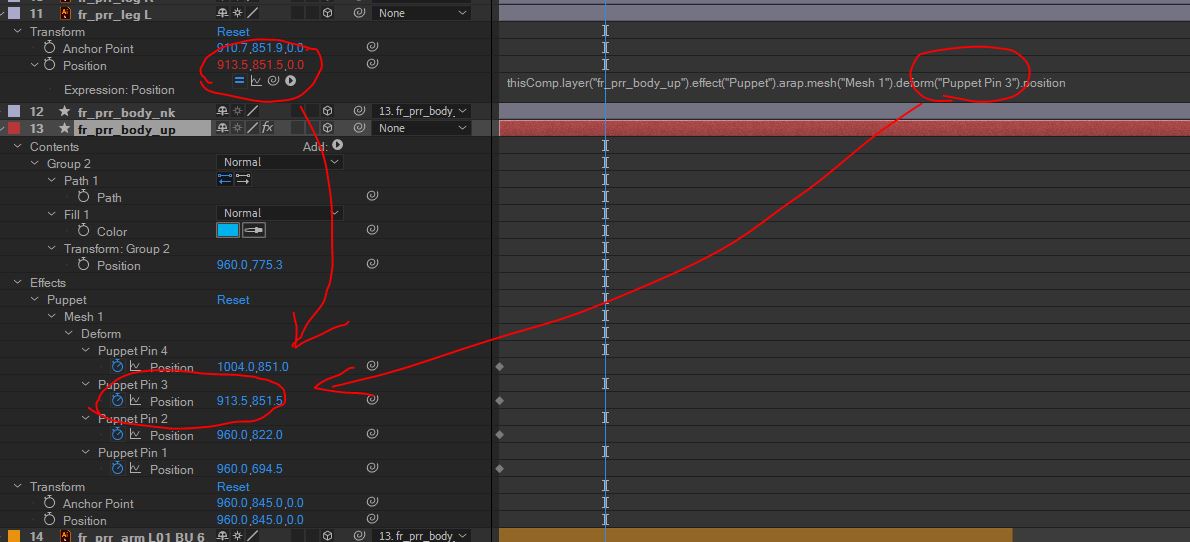Toggle stopwatch for Puppet Pin 3 Position

pyautogui.click(x=118, y=400)
